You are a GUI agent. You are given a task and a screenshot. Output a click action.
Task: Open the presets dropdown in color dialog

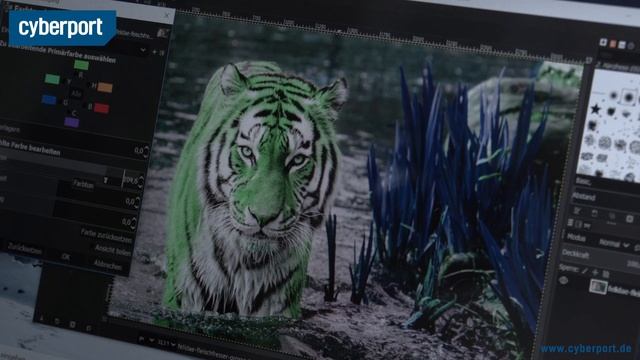(142, 50)
